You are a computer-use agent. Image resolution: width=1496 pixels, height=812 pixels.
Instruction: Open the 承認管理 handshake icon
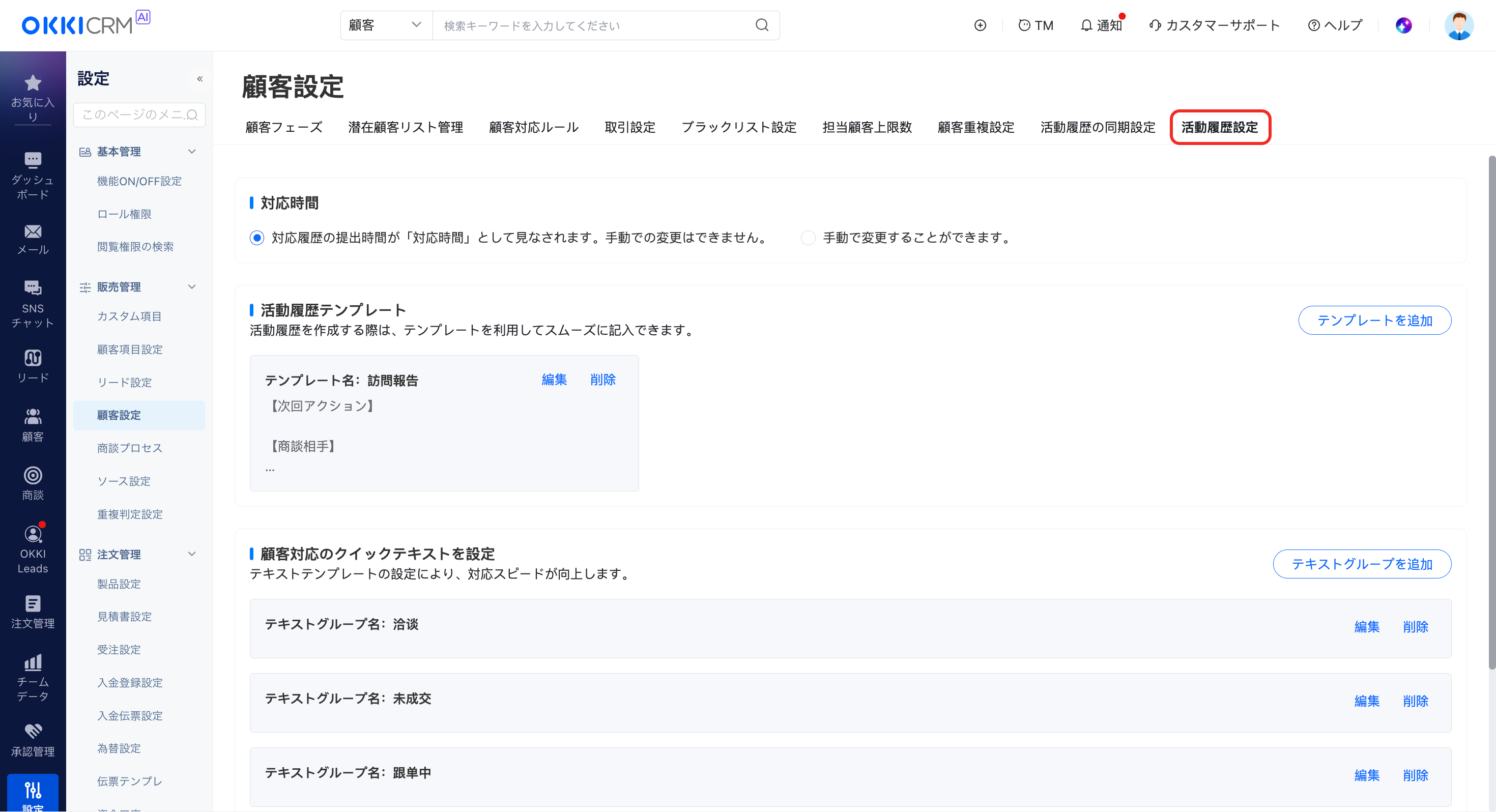33,731
